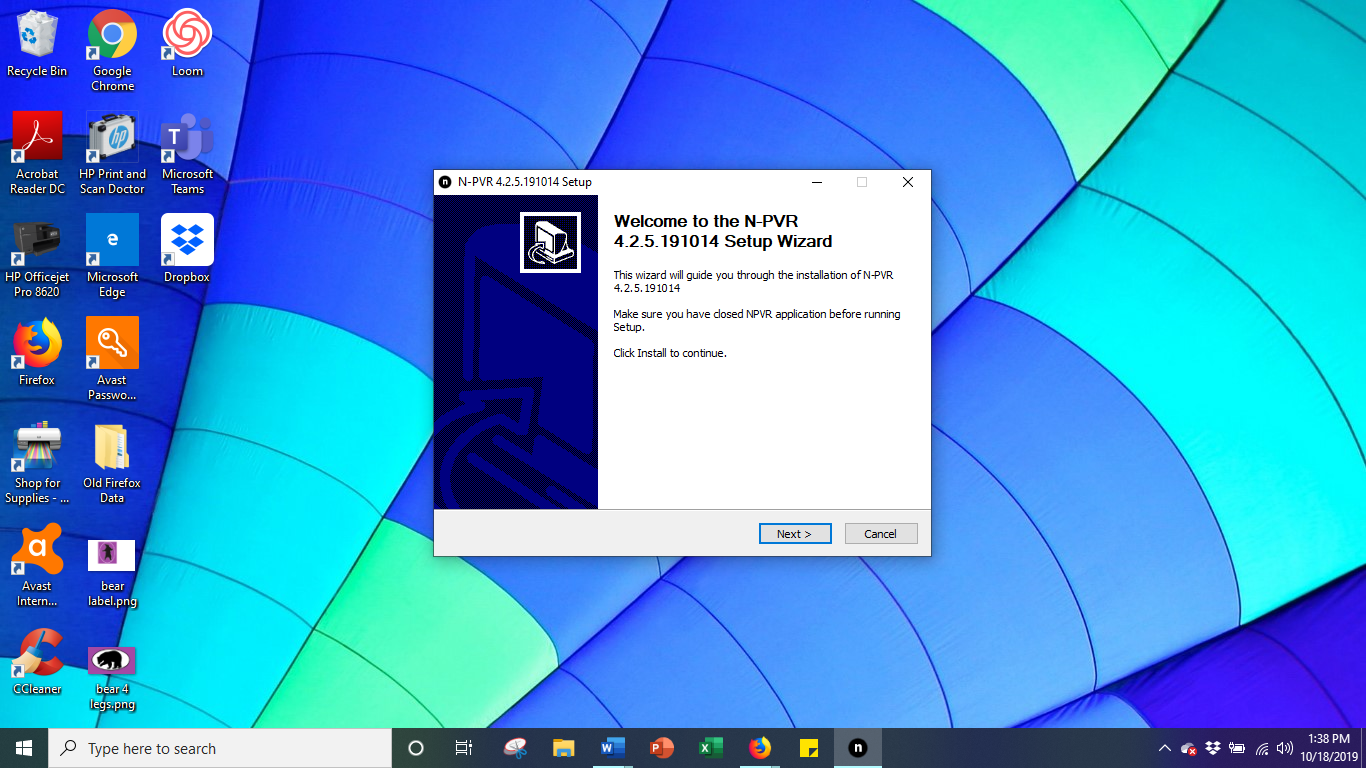Viewport: 1366px width, 768px height.
Task: Click the Welcome to the N-PVR heading
Action: click(722, 231)
